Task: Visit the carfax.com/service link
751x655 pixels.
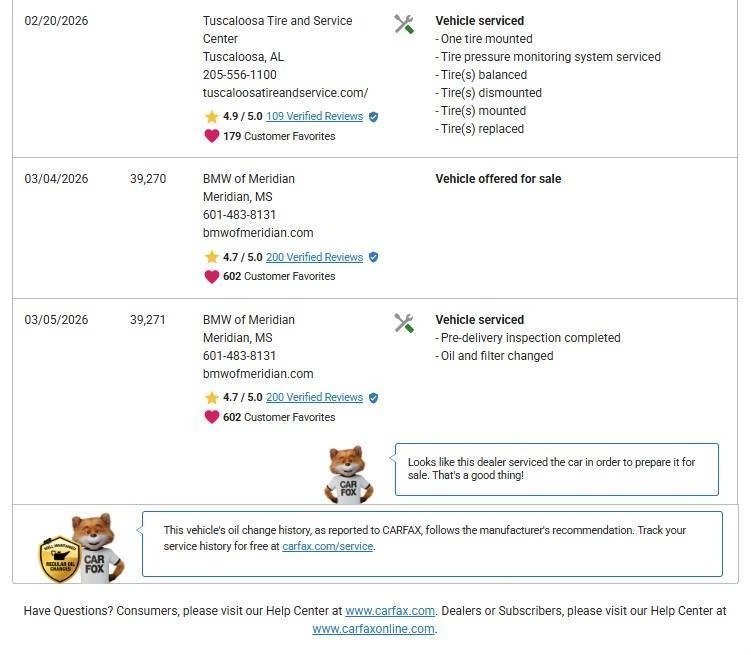Action: coord(328,547)
